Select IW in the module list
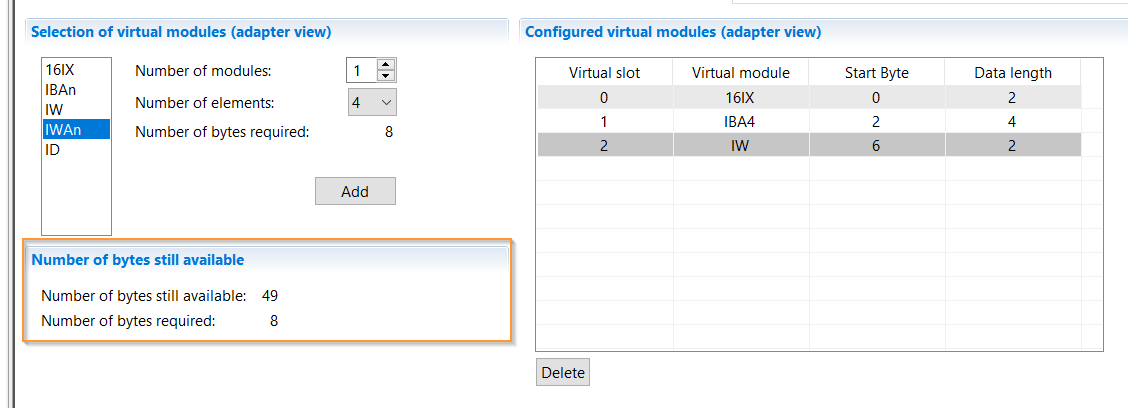 pyautogui.click(x=54, y=109)
